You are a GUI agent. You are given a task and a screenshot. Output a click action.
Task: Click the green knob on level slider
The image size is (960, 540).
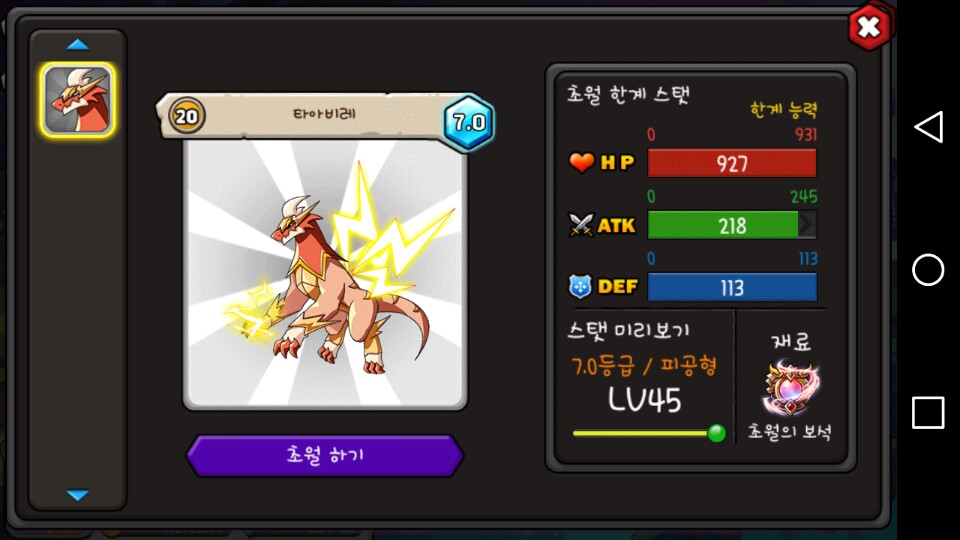716,433
